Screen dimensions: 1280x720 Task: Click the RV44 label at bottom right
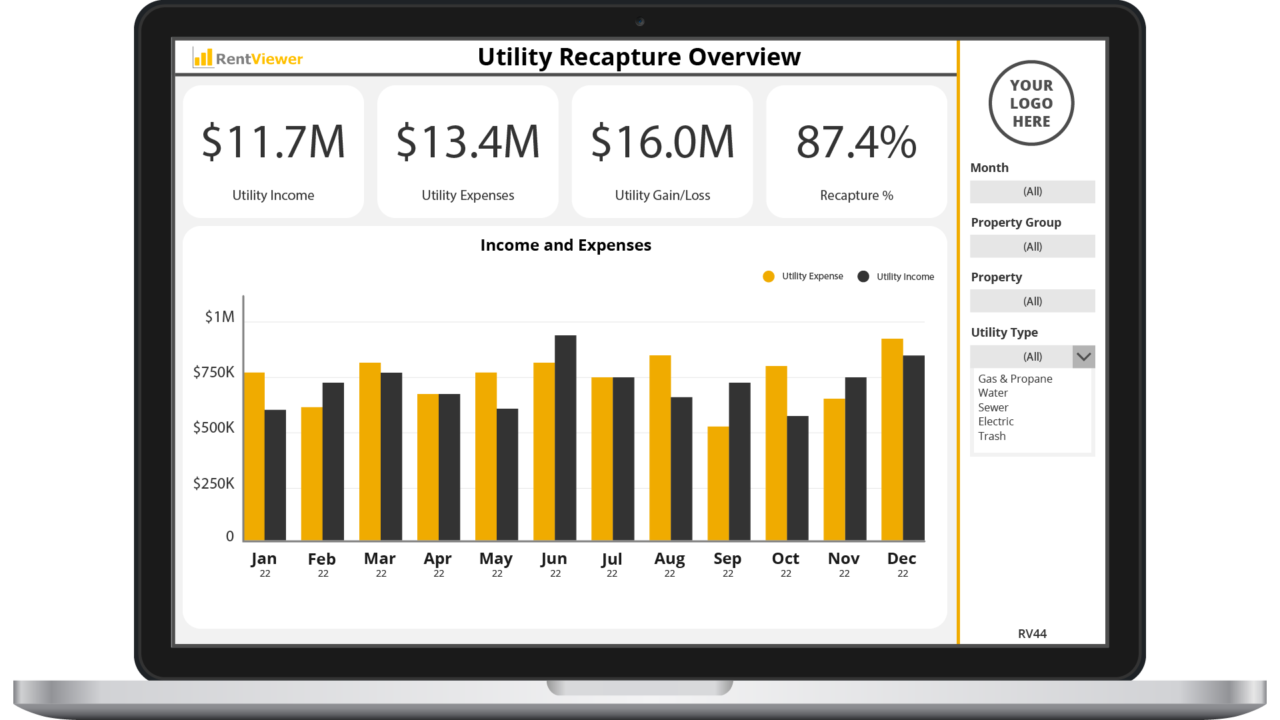[1035, 633]
